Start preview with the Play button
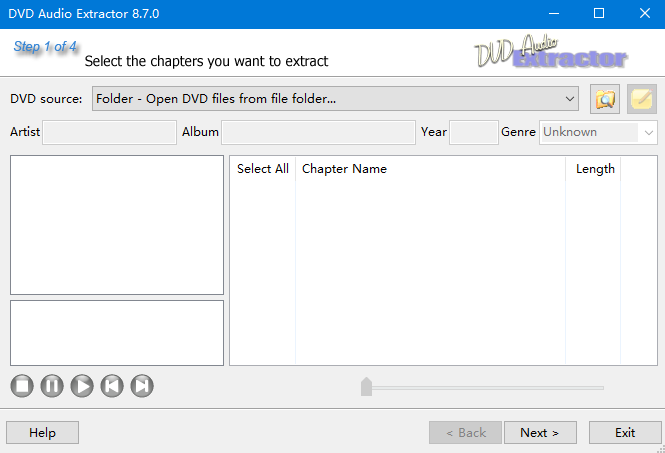This screenshot has width=665, height=453. pyautogui.click(x=82, y=386)
